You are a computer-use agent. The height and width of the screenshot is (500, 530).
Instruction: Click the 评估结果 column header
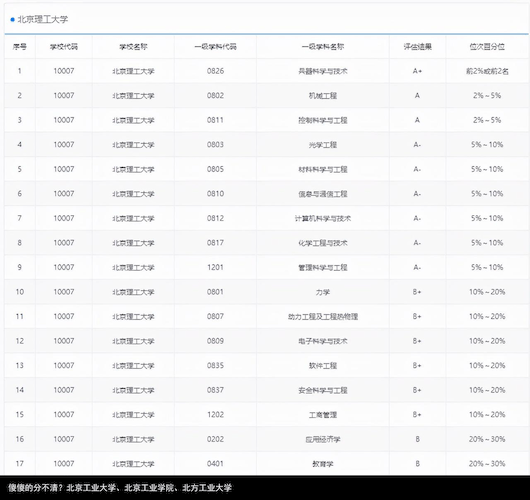click(417, 47)
